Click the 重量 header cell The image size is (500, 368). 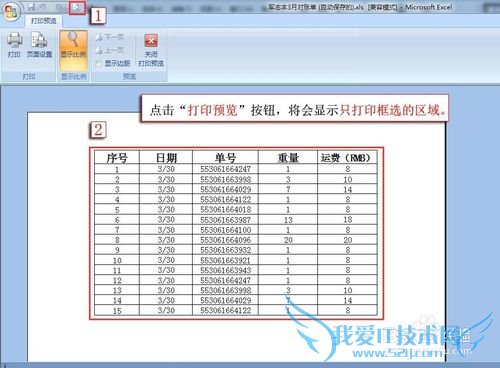click(288, 157)
